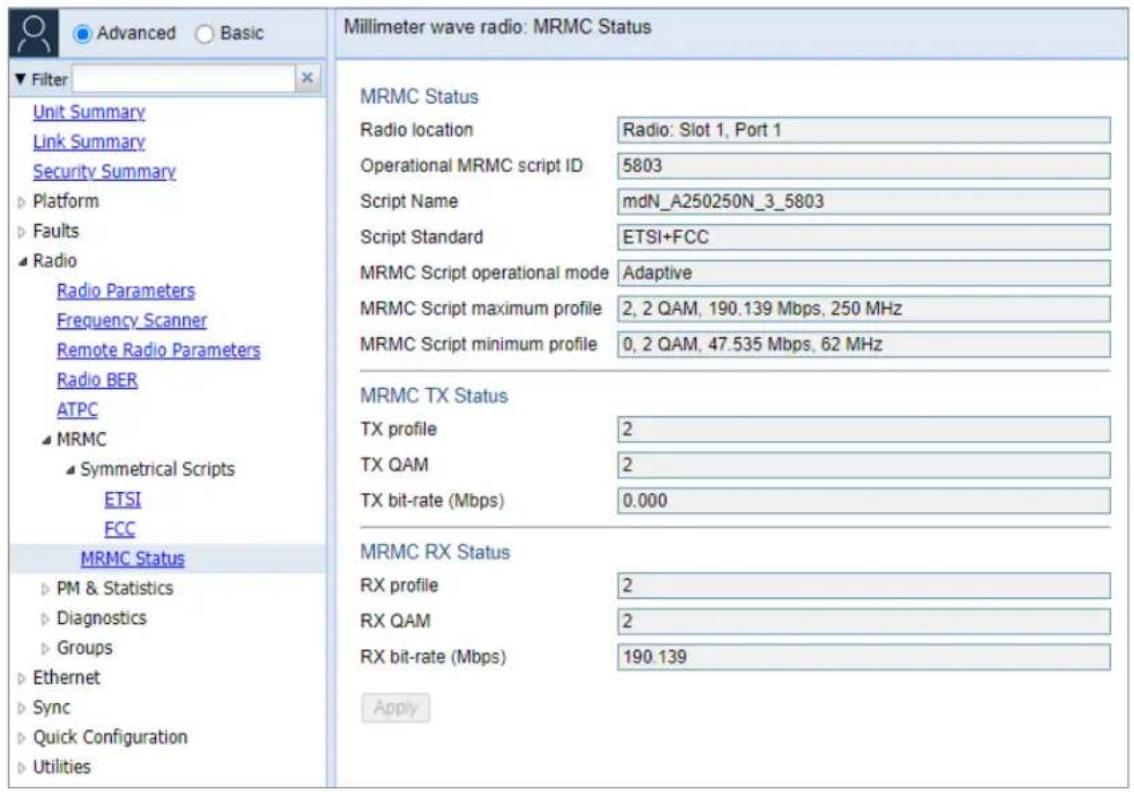Open Security Summary link
Screen dimensions: 1134x792
pos(104,171)
